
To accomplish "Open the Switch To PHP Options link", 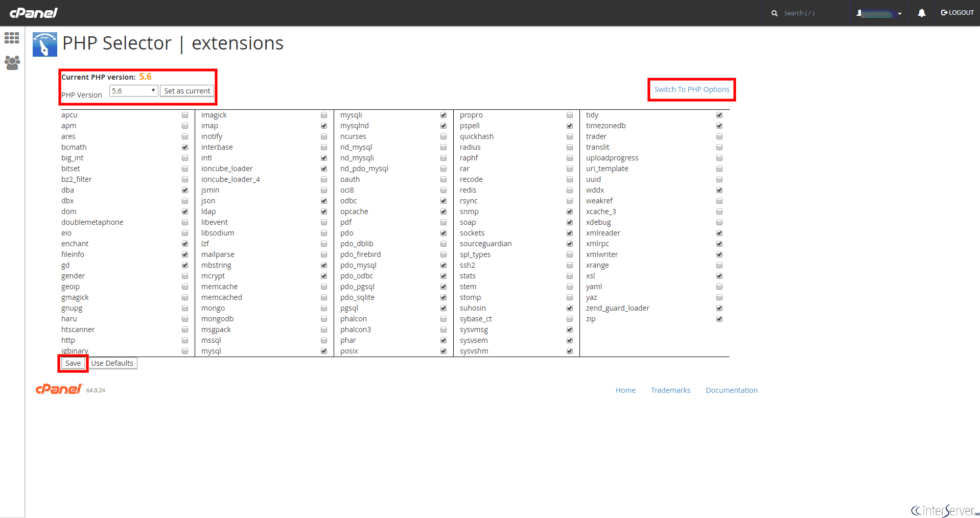I will tap(692, 90).
